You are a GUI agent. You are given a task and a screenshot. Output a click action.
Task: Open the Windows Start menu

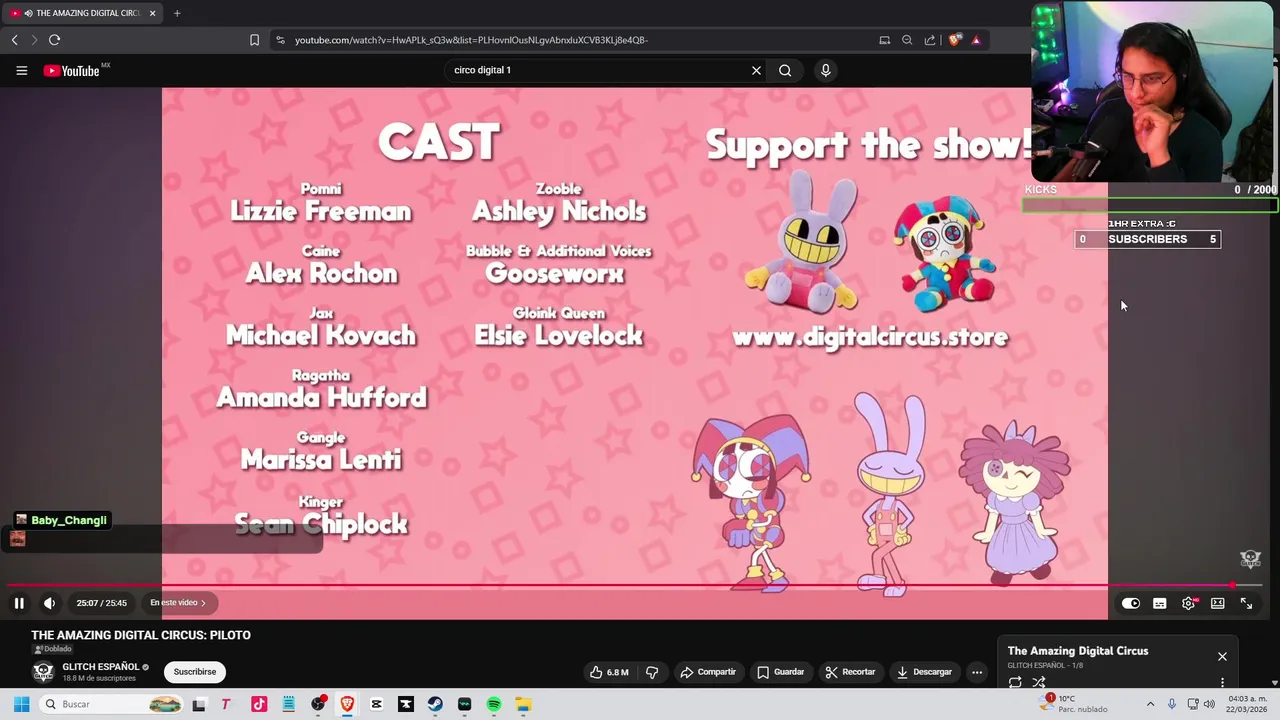(21, 704)
